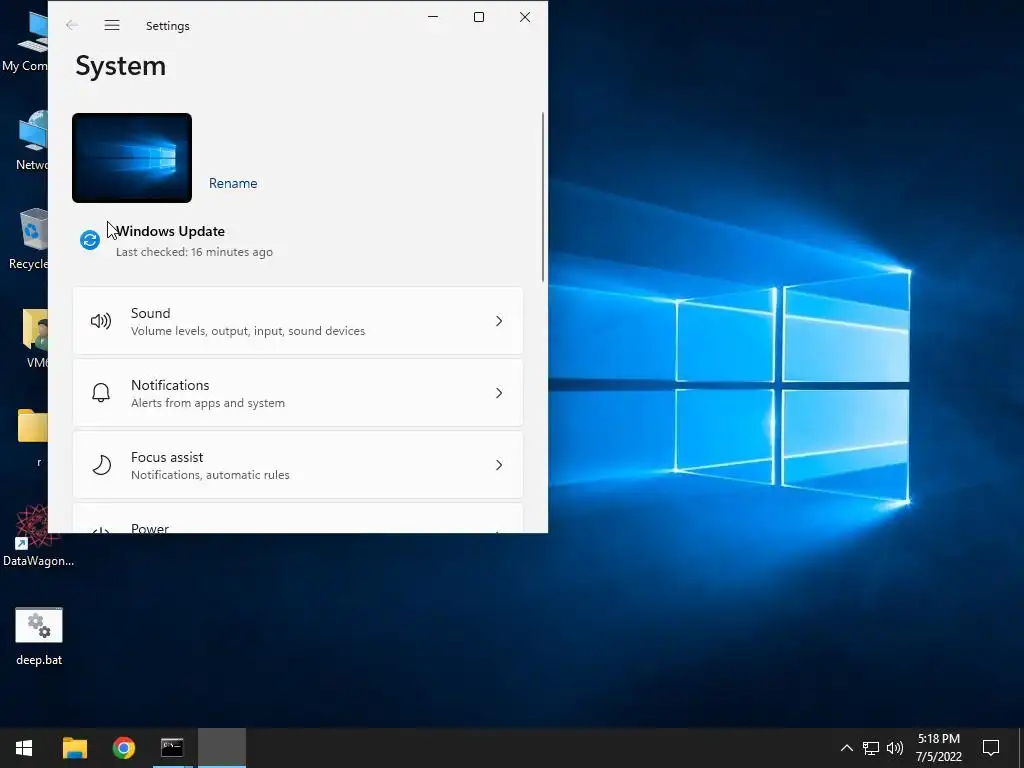The width and height of the screenshot is (1024, 768).
Task: Expand Sound with its chevron arrow
Action: click(x=499, y=321)
